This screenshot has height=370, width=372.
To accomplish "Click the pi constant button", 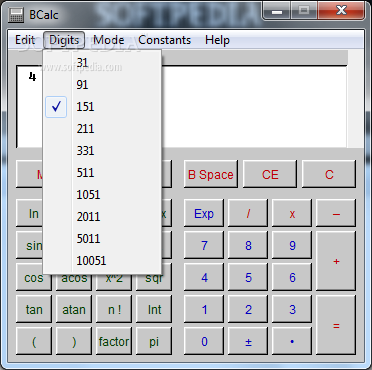I will tap(154, 341).
